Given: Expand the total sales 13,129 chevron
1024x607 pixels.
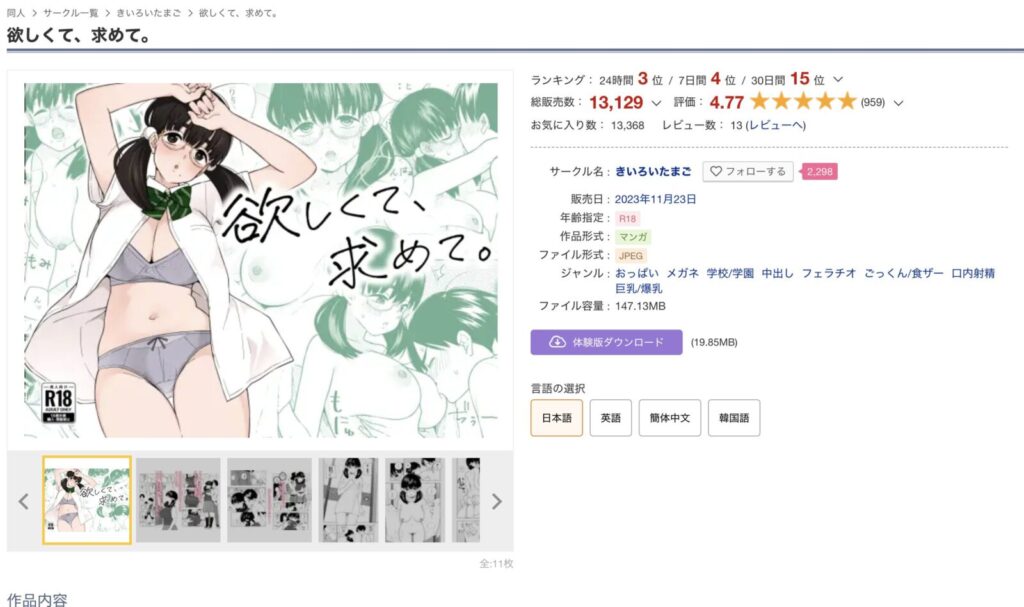Looking at the screenshot, I should coord(656,103).
